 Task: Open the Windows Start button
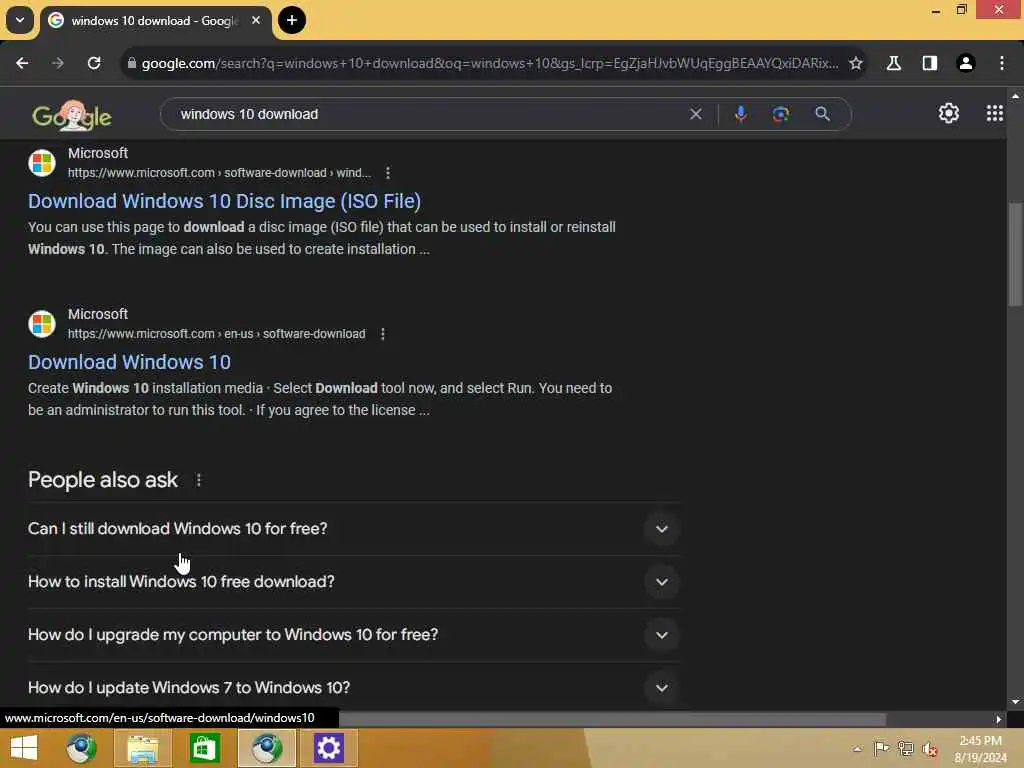tap(24, 748)
